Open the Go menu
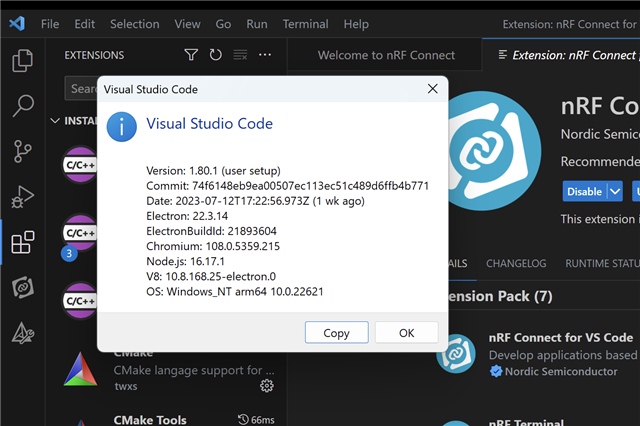640x426 pixels. click(x=223, y=24)
